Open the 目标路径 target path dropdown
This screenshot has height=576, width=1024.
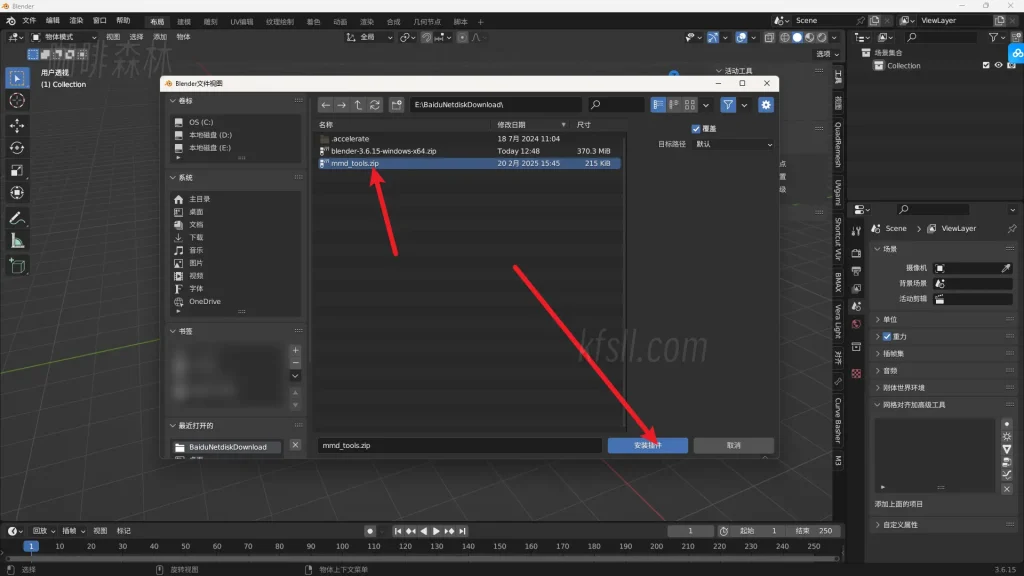(x=734, y=144)
